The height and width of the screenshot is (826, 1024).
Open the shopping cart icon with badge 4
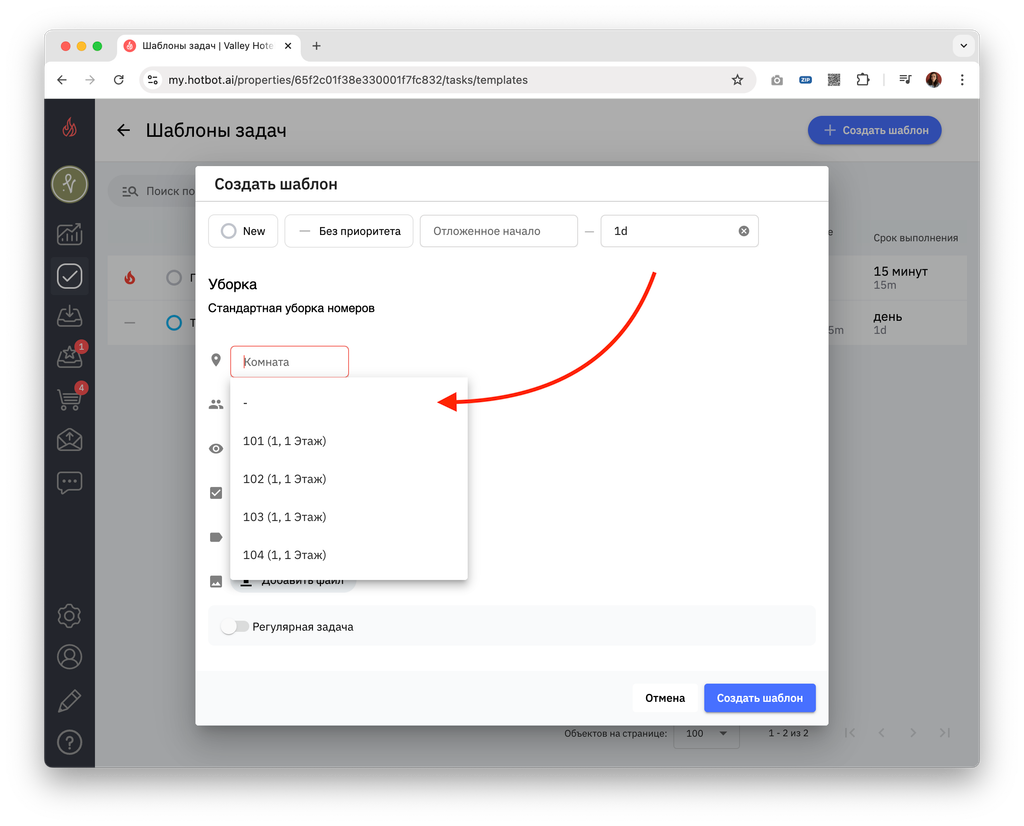(69, 398)
